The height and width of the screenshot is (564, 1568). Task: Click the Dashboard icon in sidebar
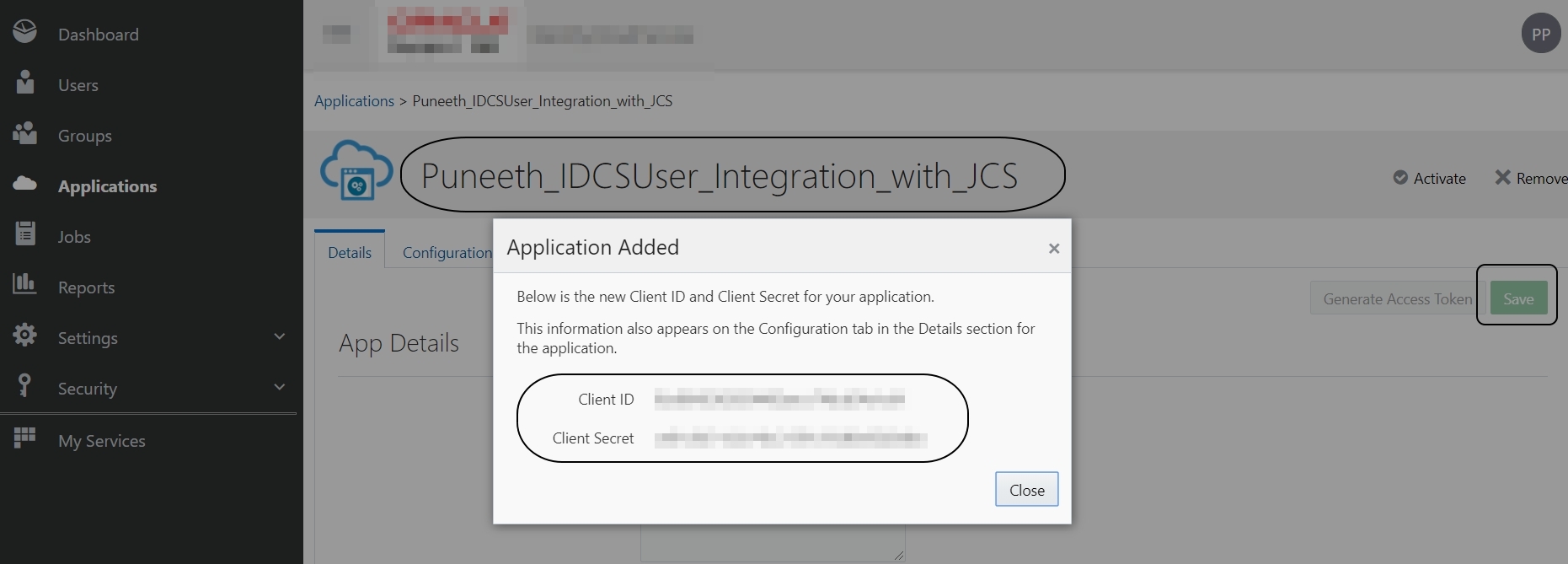(x=25, y=32)
